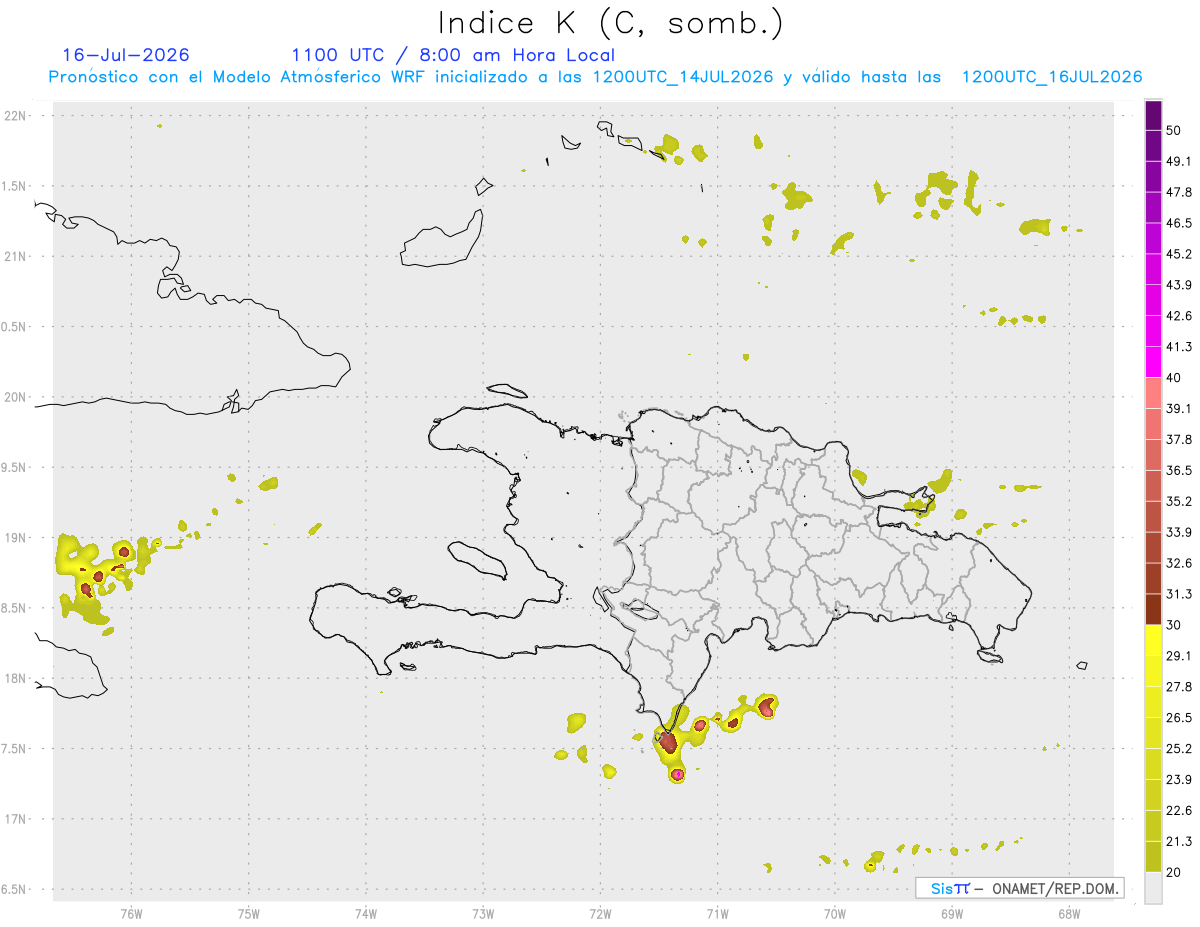
Task: Click the '33.9' value on the color scale
Action: coord(1179,532)
